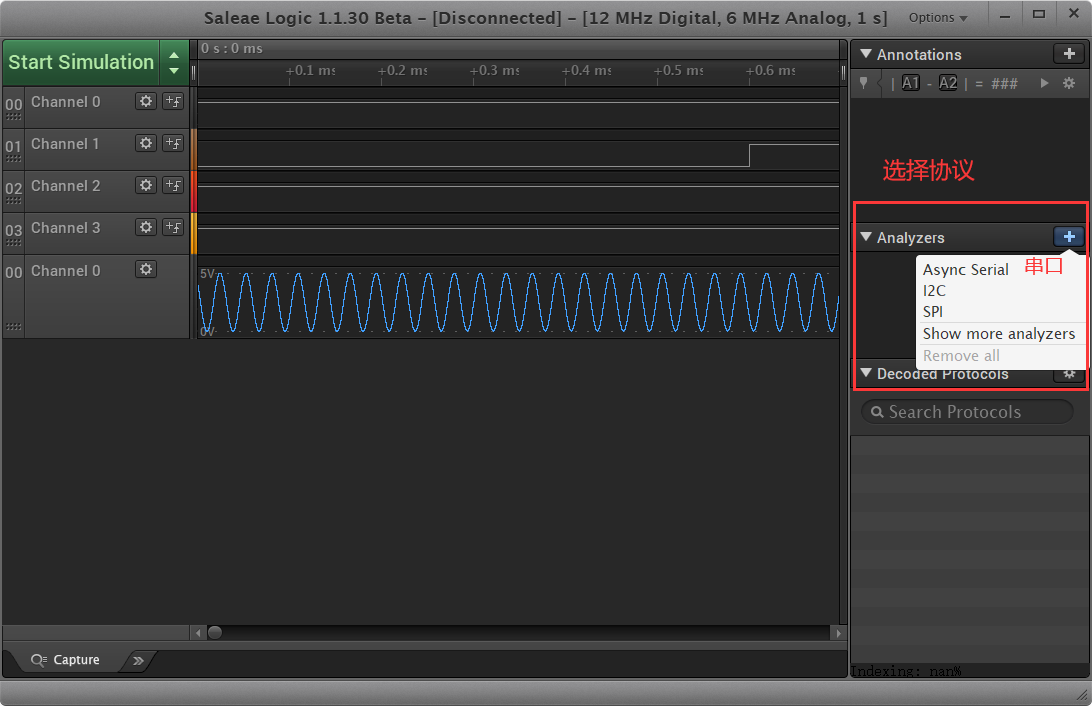Screen dimensions: 1092x706
Task: Open Decoded Protocols gear settings
Action: click(x=1068, y=373)
